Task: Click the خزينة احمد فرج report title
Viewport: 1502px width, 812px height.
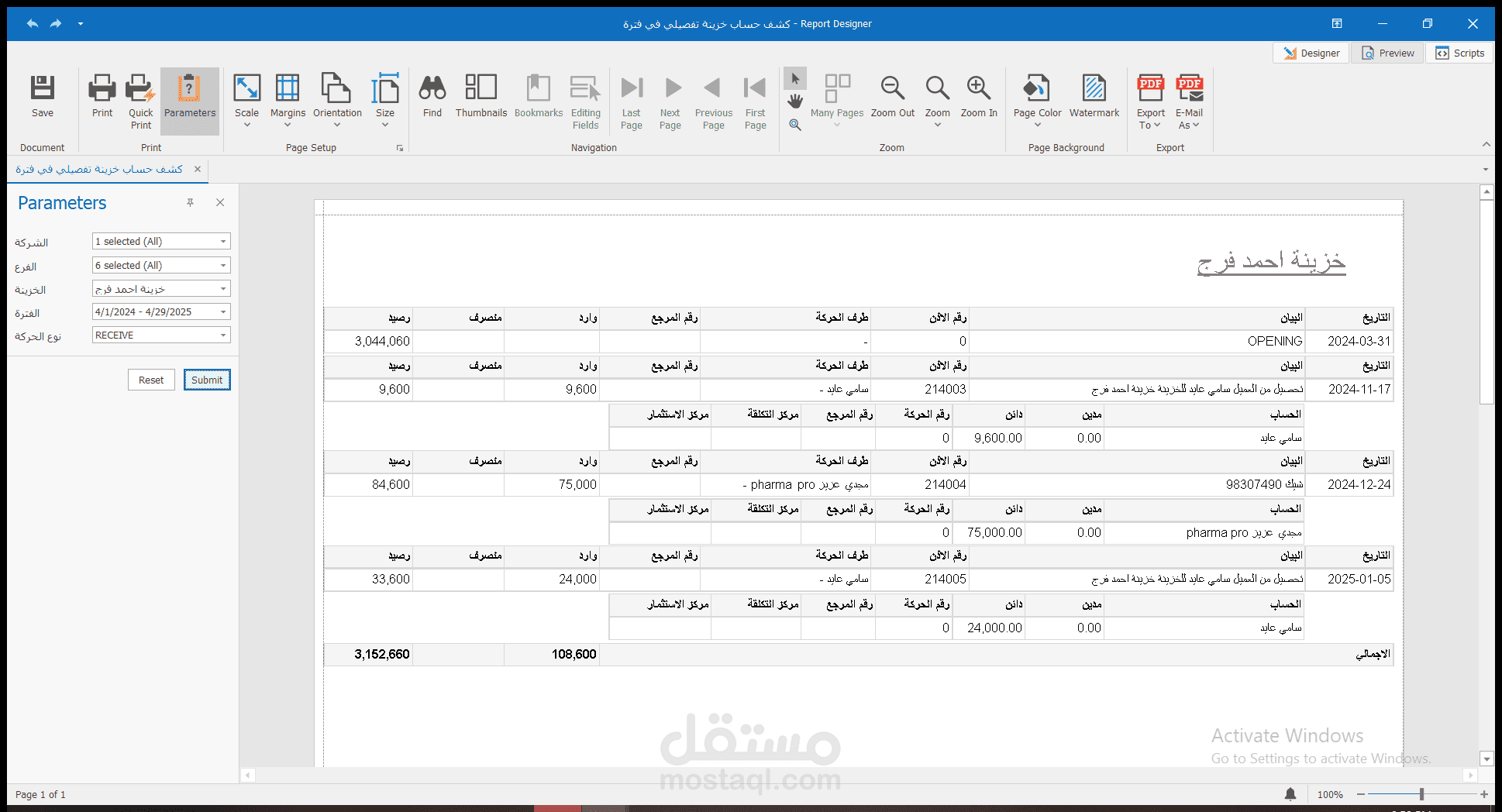Action: click(1271, 261)
